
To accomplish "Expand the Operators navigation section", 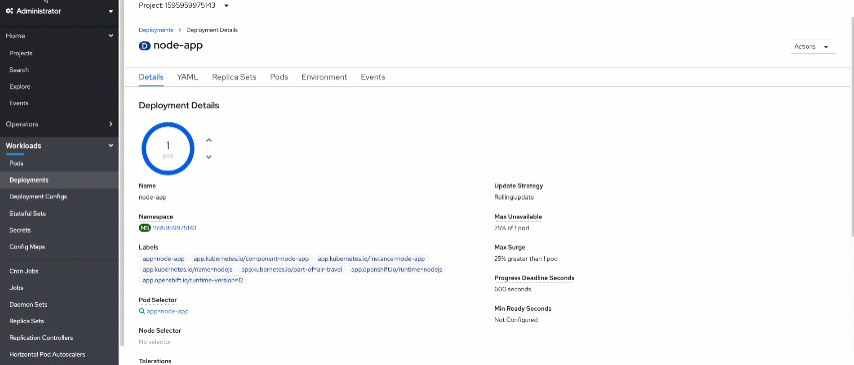I will pyautogui.click(x=59, y=124).
